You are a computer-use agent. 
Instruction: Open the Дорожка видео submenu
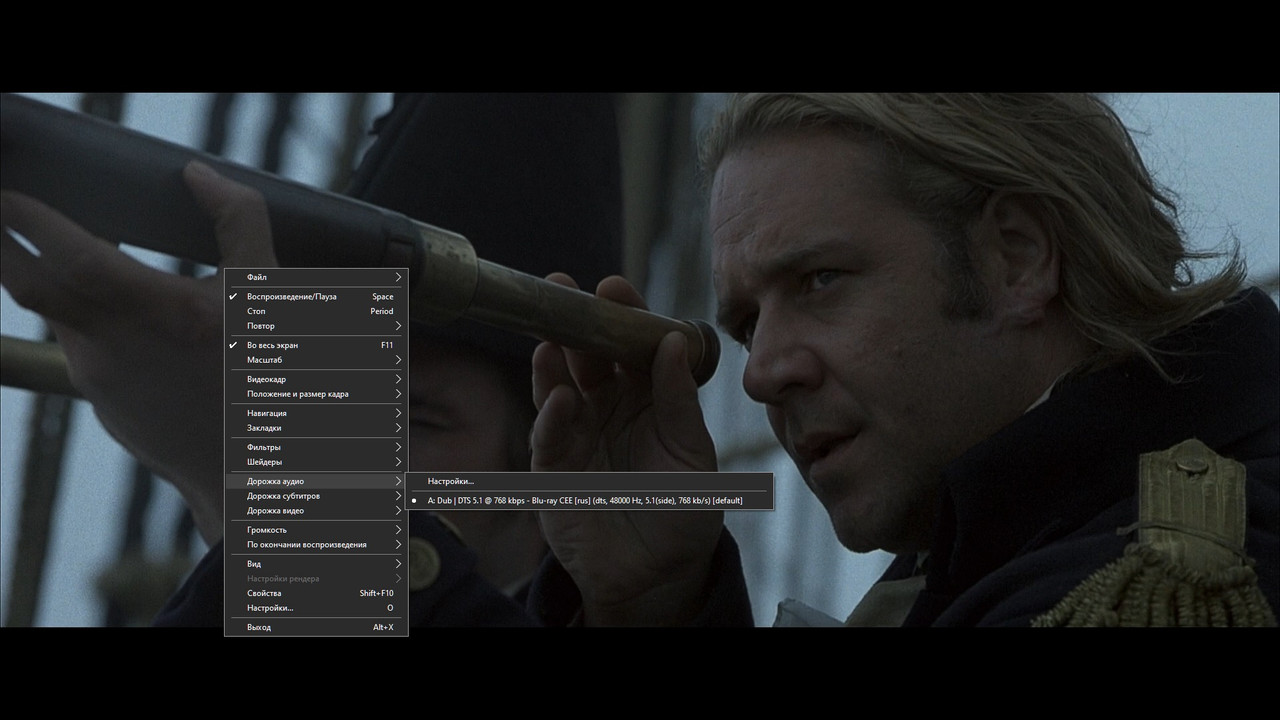click(x=316, y=511)
